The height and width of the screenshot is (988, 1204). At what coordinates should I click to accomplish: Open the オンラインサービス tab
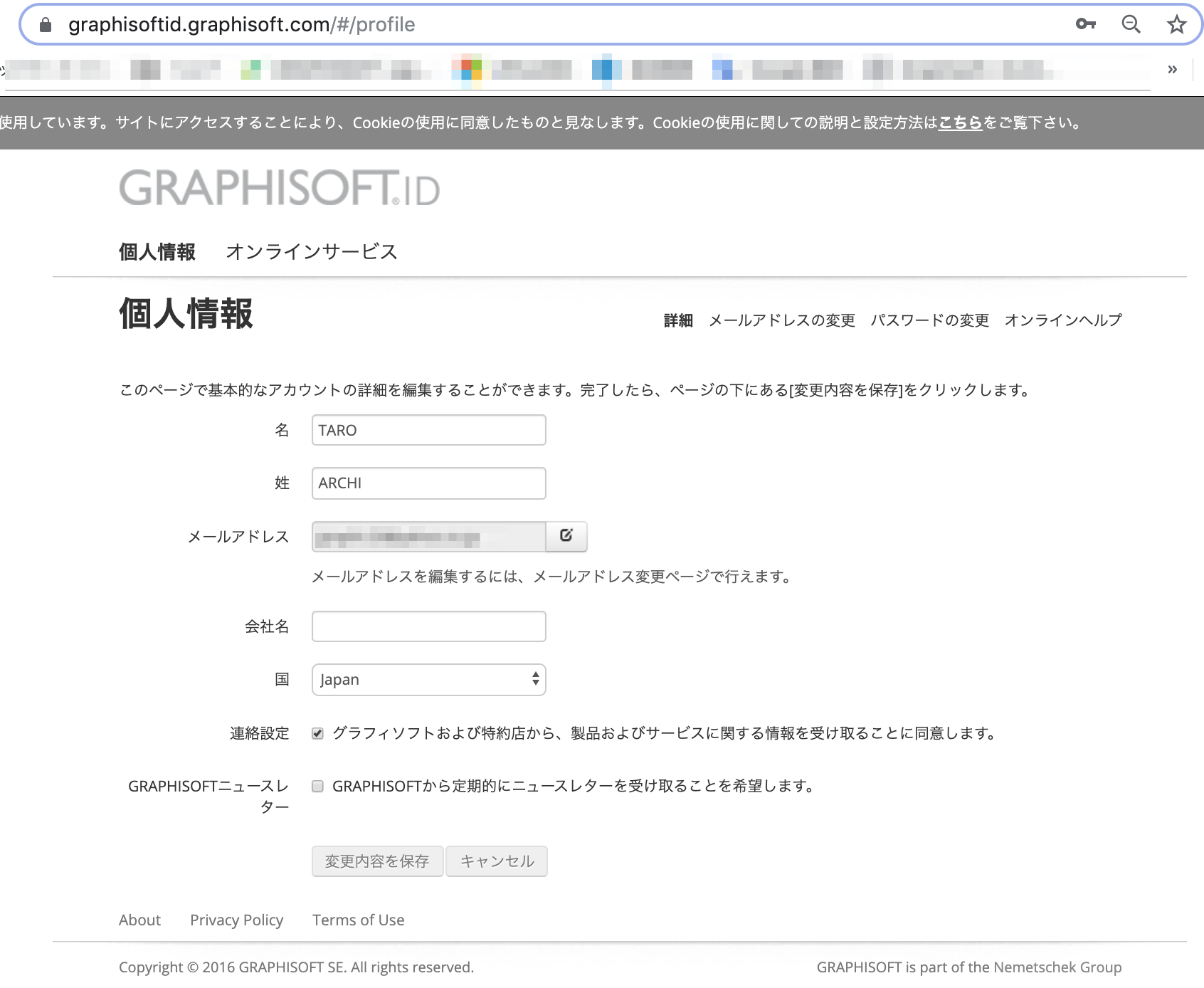312,252
